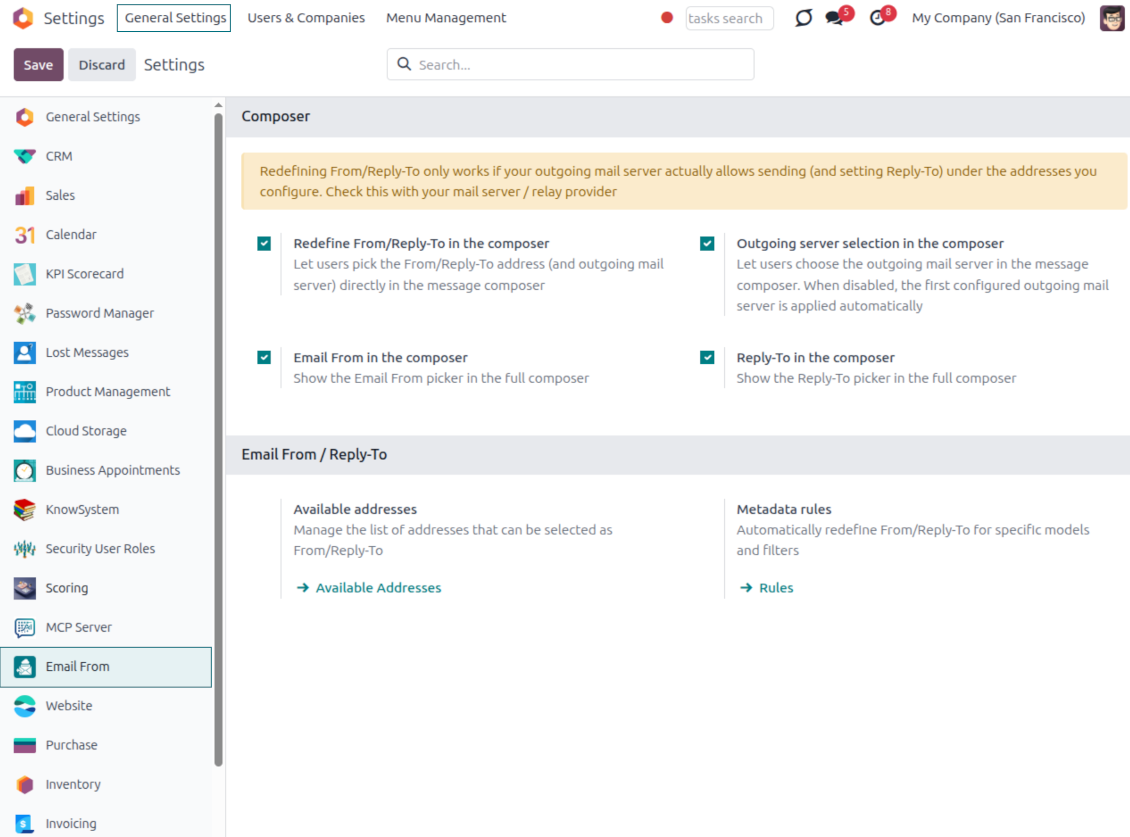1130x837 pixels.
Task: Uncheck Outgoing server selection in the composer
Action: pos(707,244)
